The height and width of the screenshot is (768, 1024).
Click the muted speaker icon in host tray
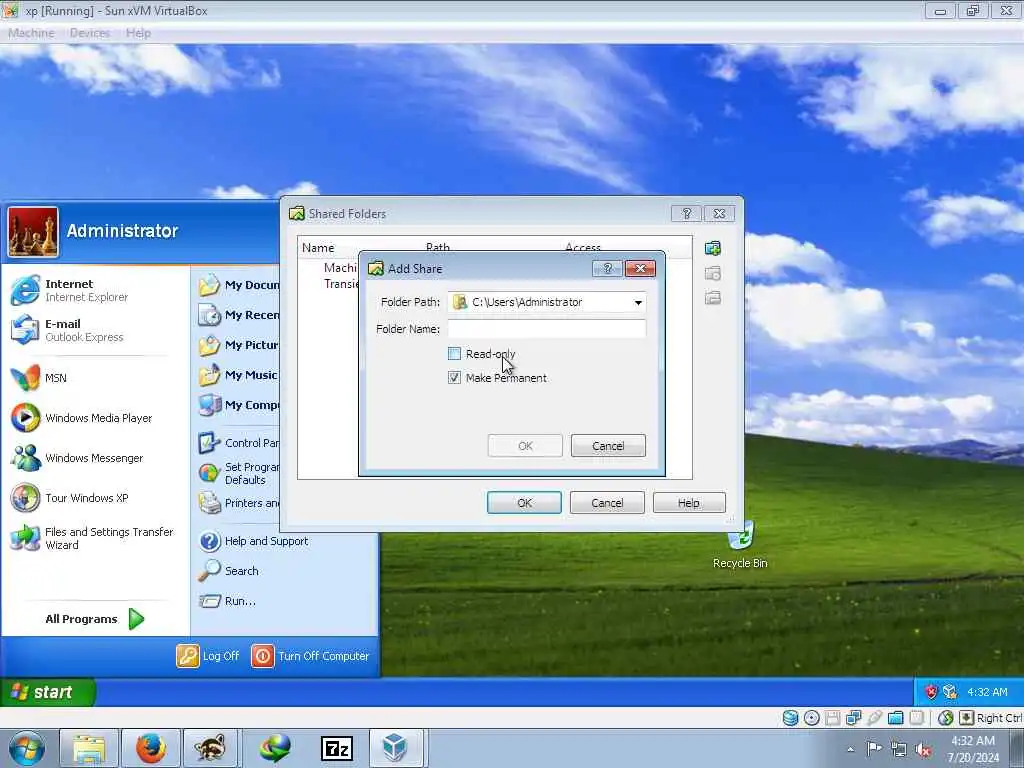click(x=923, y=749)
